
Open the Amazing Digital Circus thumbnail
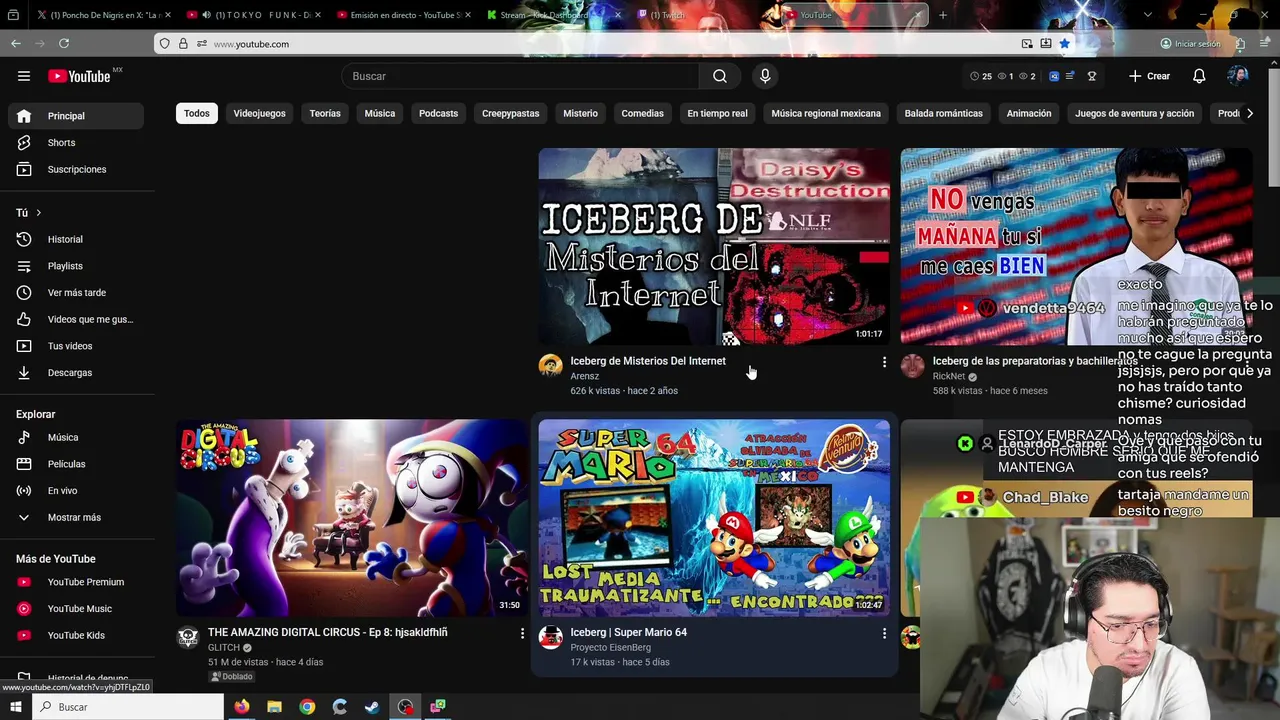[352, 518]
